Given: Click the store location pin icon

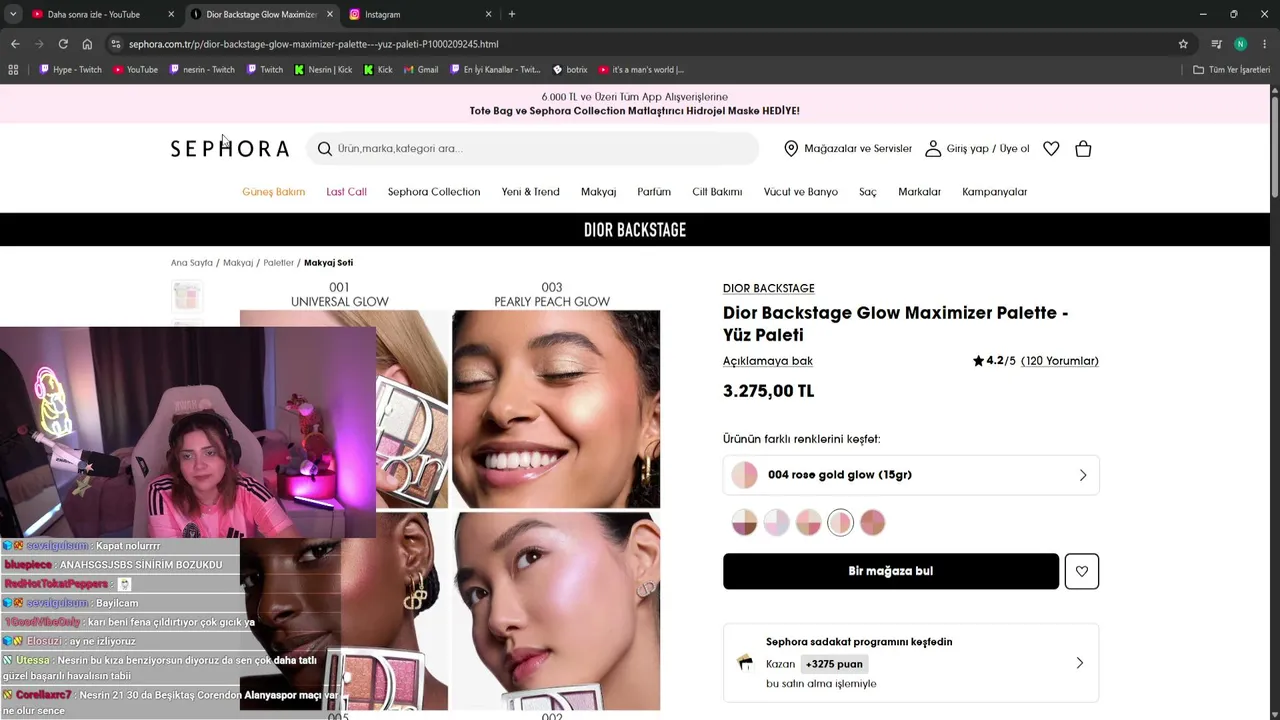Looking at the screenshot, I should (791, 149).
